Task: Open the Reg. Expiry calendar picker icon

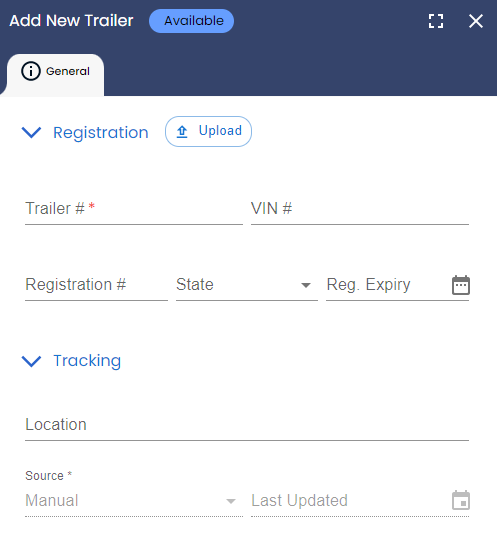Action: pyautogui.click(x=461, y=285)
